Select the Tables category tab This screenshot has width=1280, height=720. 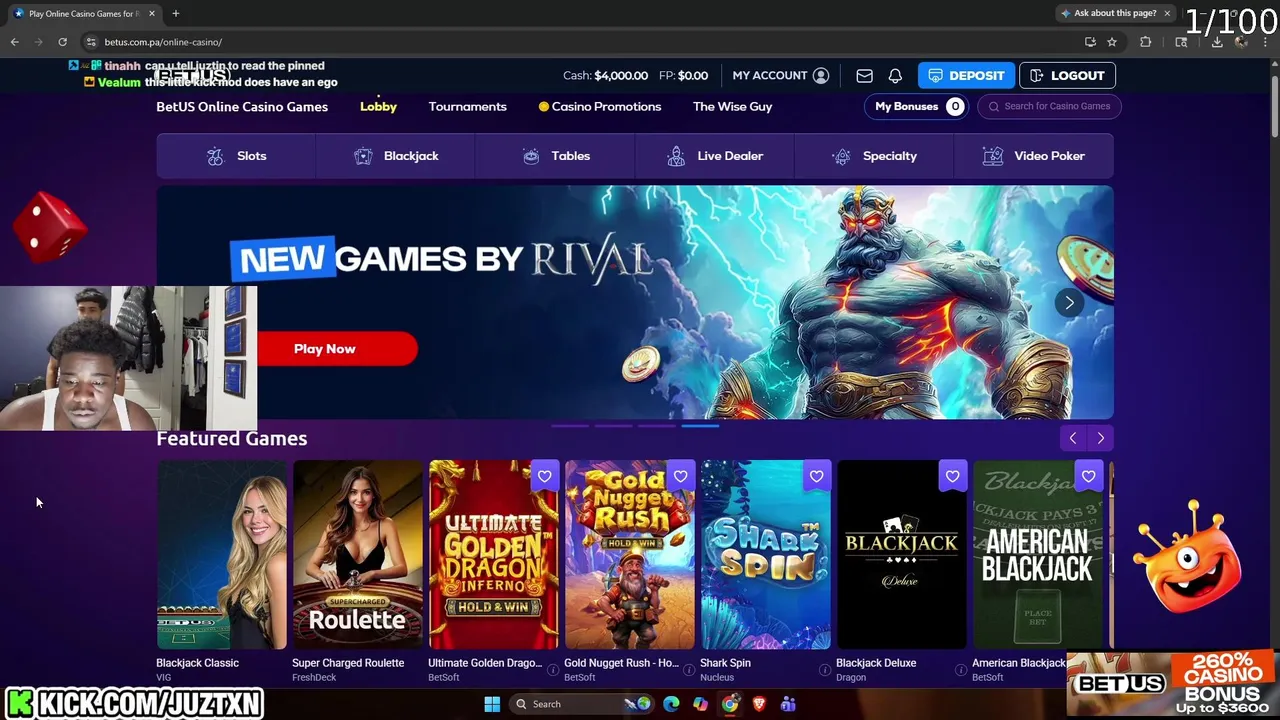(555, 156)
